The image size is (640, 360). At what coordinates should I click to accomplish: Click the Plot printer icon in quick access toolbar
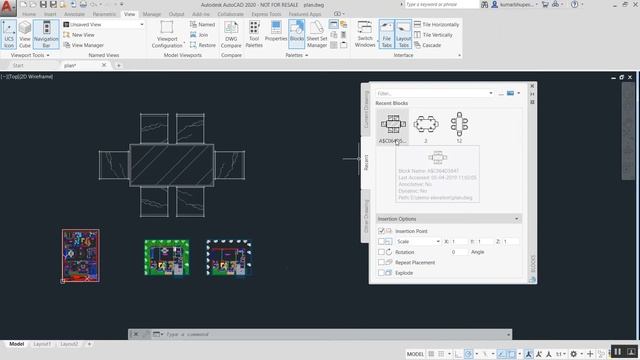tap(83, 4)
